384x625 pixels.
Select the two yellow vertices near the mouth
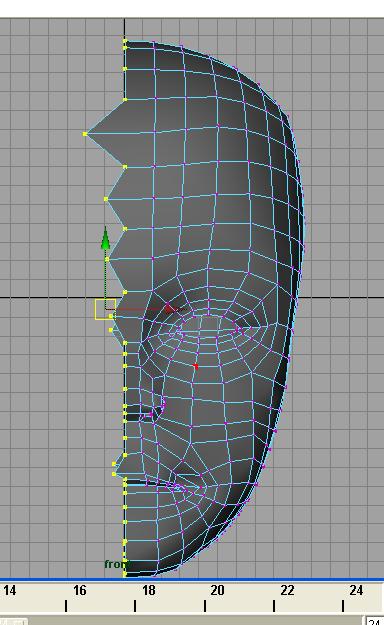coord(114,469)
